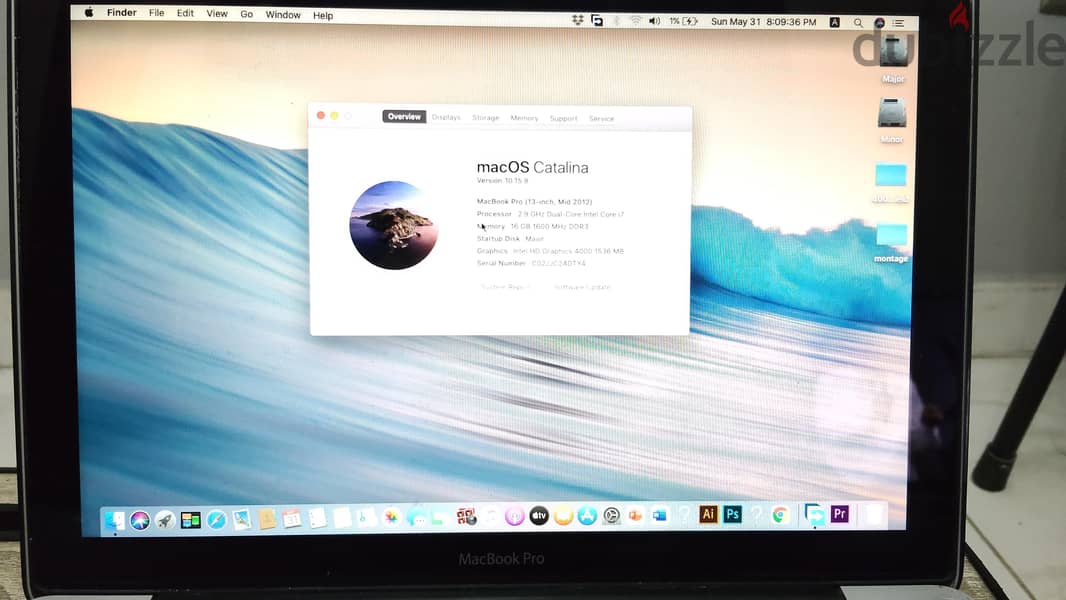Open Launchpad rocket icon in Dock
Image resolution: width=1066 pixels, height=600 pixels.
coord(165,520)
